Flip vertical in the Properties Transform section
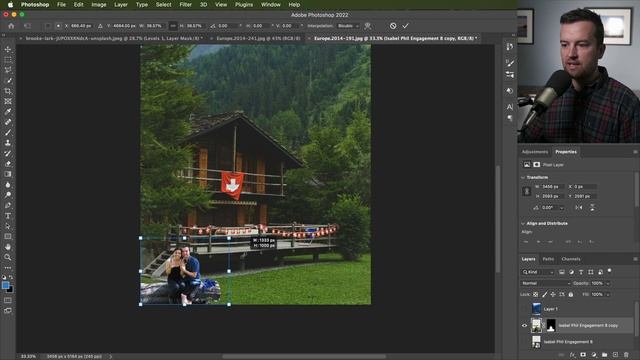This screenshot has width=640, height=360. pos(592,208)
